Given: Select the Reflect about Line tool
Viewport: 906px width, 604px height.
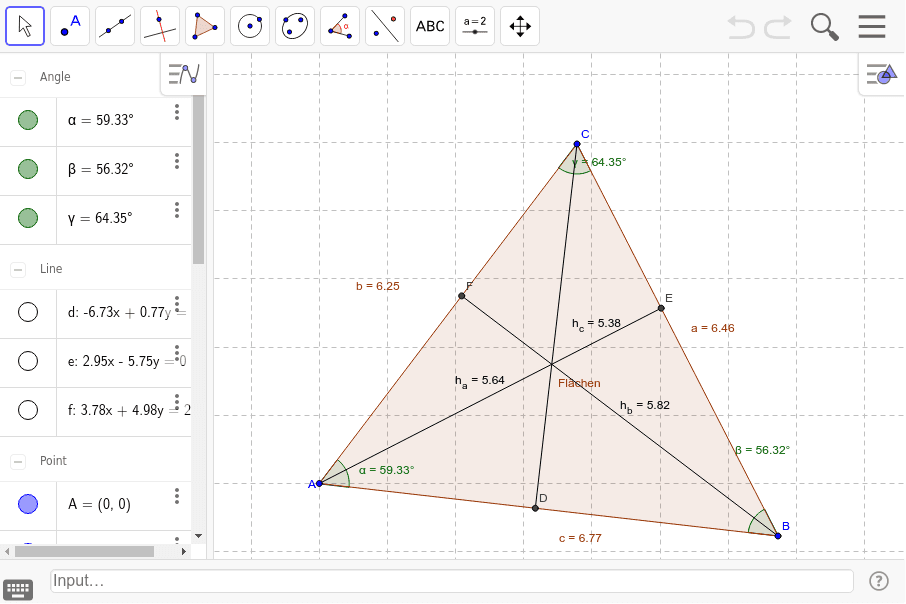Looking at the screenshot, I should point(385,26).
